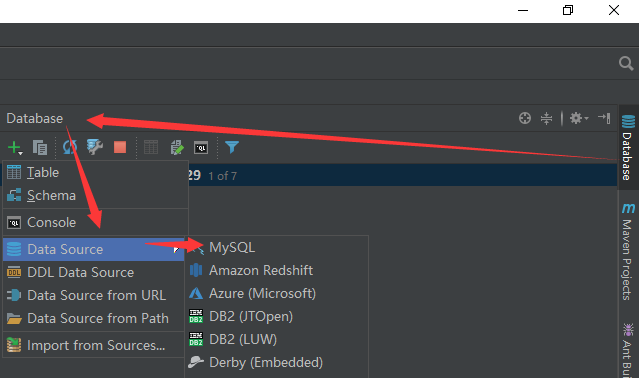The image size is (639, 378).
Task: Select Data Source menu item
Action: [94, 249]
